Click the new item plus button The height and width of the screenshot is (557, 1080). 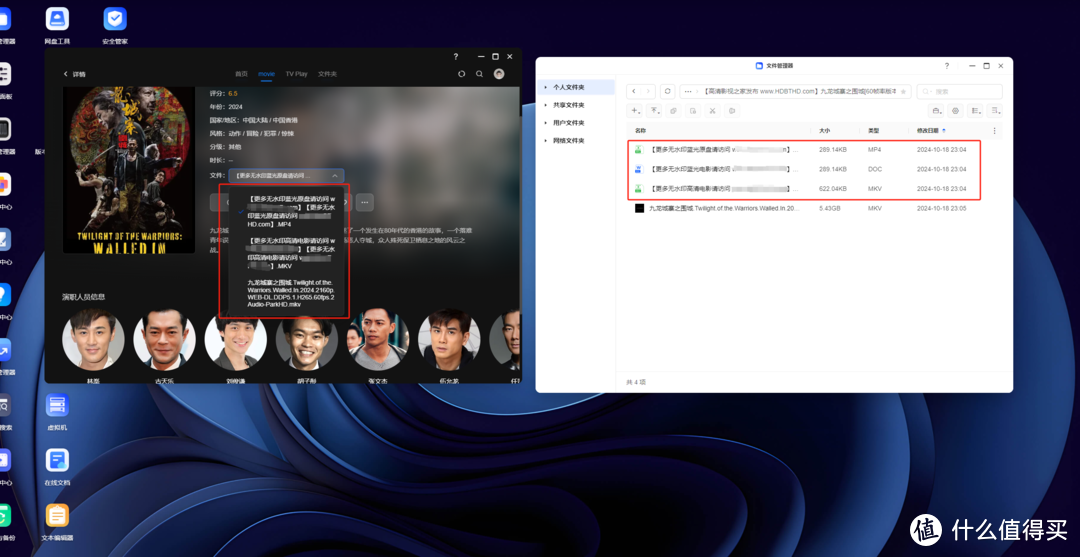636,111
